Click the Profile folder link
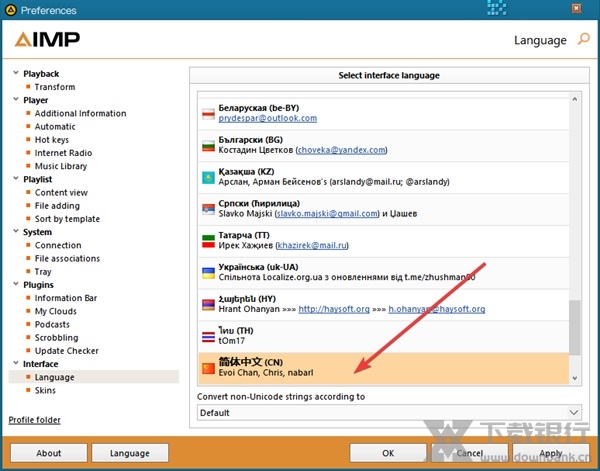Image resolution: width=600 pixels, height=471 pixels. tap(34, 420)
